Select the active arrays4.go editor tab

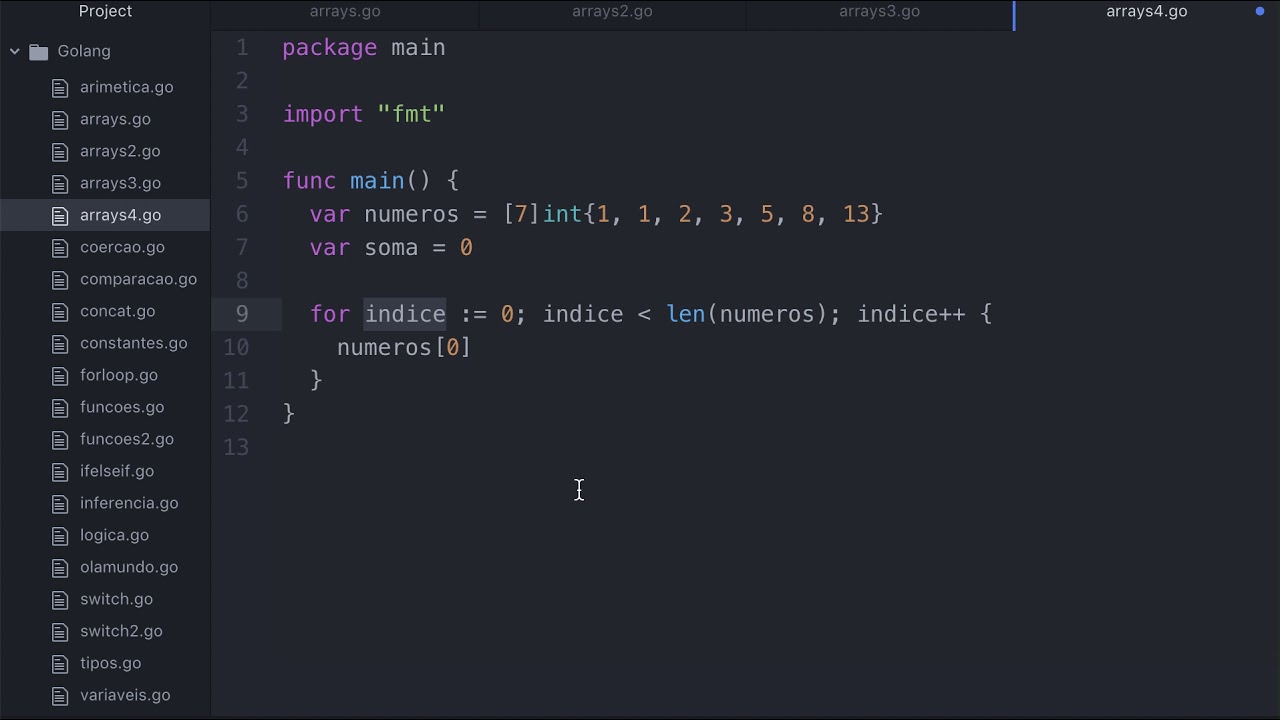[1147, 12]
